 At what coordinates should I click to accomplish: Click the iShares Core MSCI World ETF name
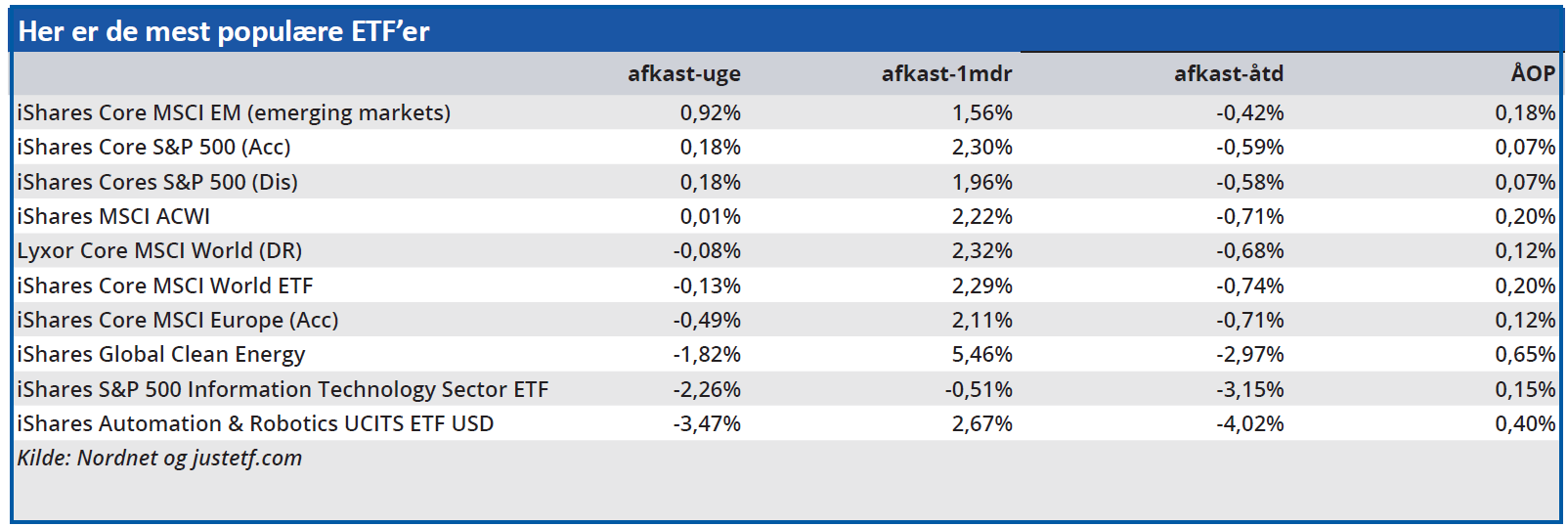pos(165,286)
